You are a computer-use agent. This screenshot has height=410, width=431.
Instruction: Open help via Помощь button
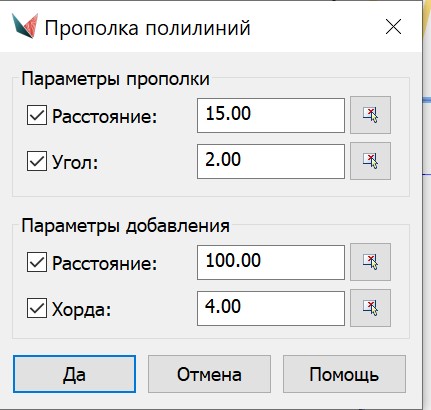[x=344, y=374]
